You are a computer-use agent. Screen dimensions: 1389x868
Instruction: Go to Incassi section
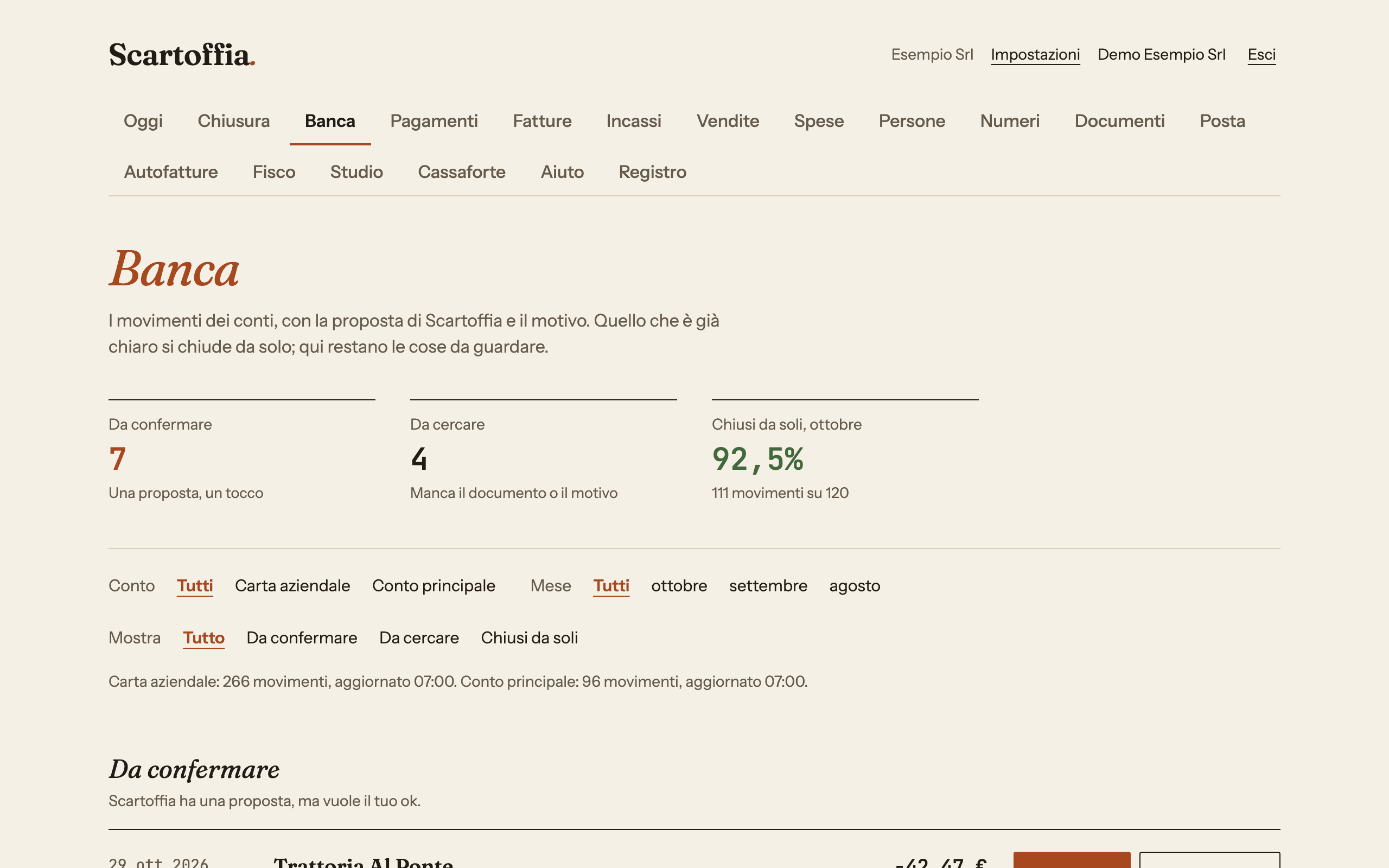pyautogui.click(x=634, y=120)
